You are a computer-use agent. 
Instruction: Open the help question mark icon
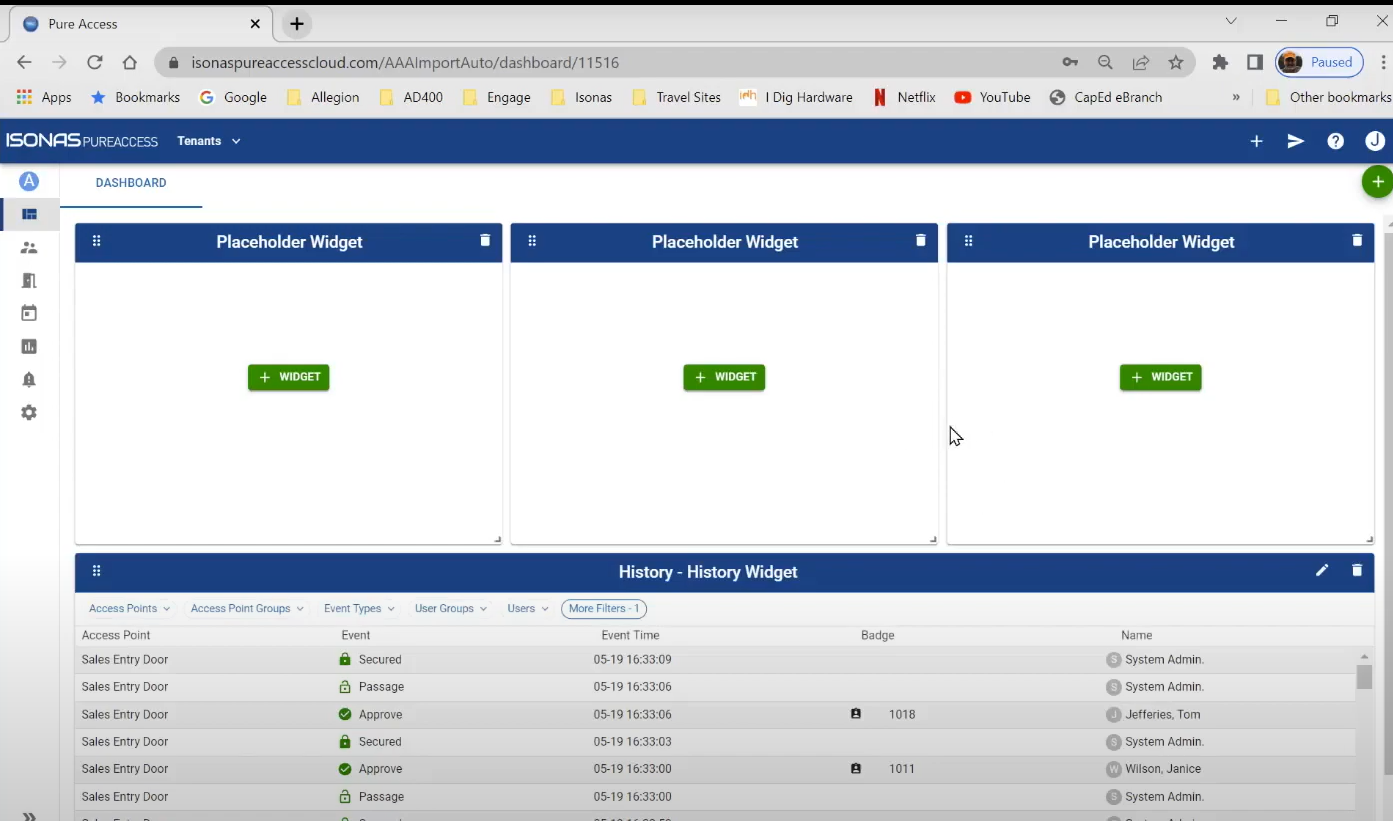[1336, 141]
